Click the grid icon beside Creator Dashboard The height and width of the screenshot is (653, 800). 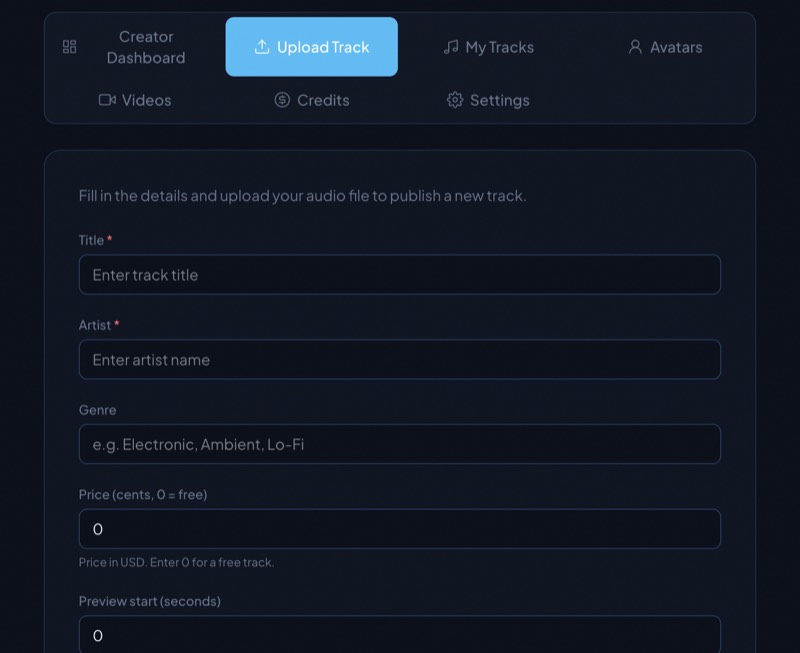pos(69,46)
